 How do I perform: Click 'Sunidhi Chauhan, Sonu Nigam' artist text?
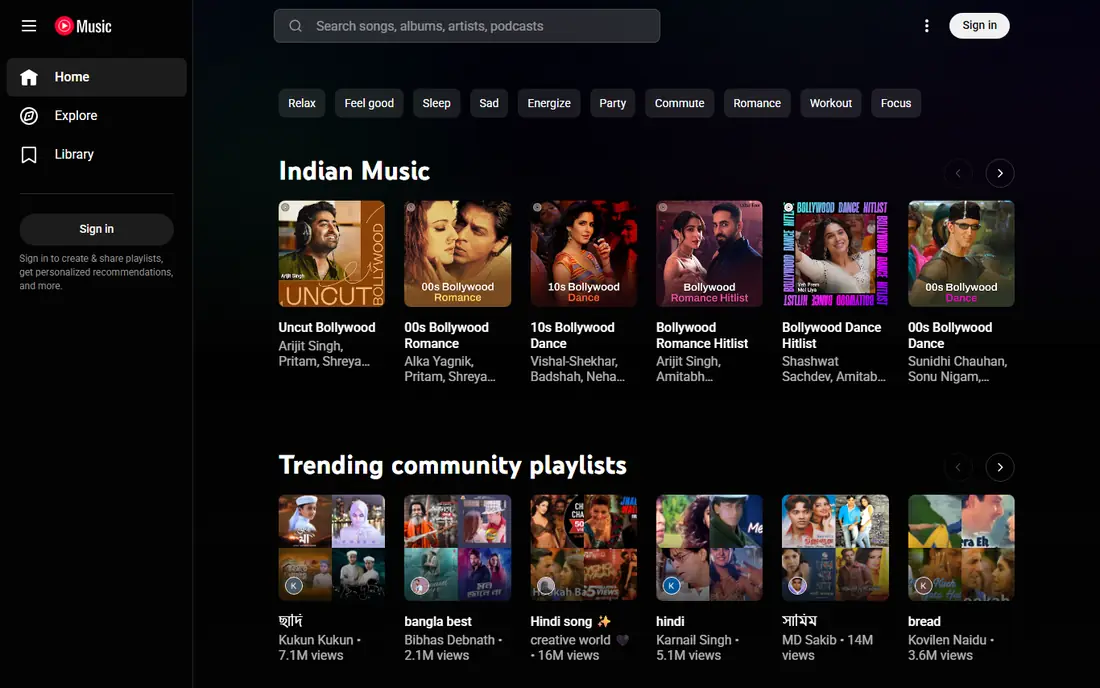pos(958,369)
